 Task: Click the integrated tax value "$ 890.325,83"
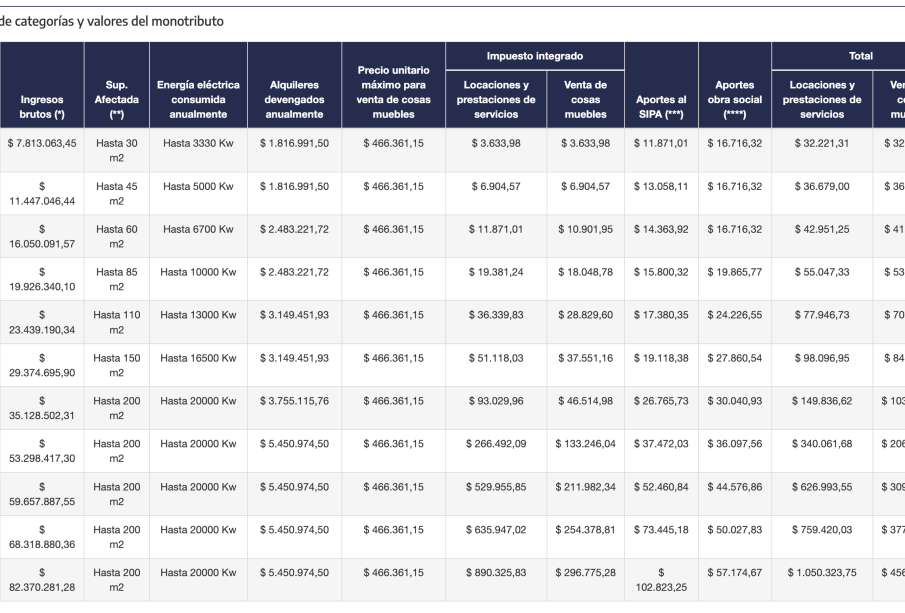[496, 572]
